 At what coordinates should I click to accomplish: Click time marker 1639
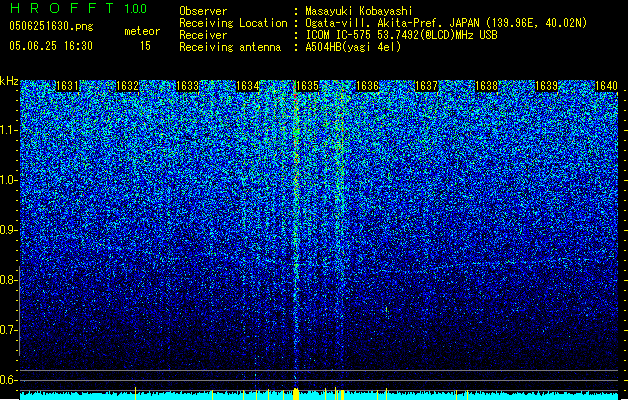pyautogui.click(x=546, y=86)
